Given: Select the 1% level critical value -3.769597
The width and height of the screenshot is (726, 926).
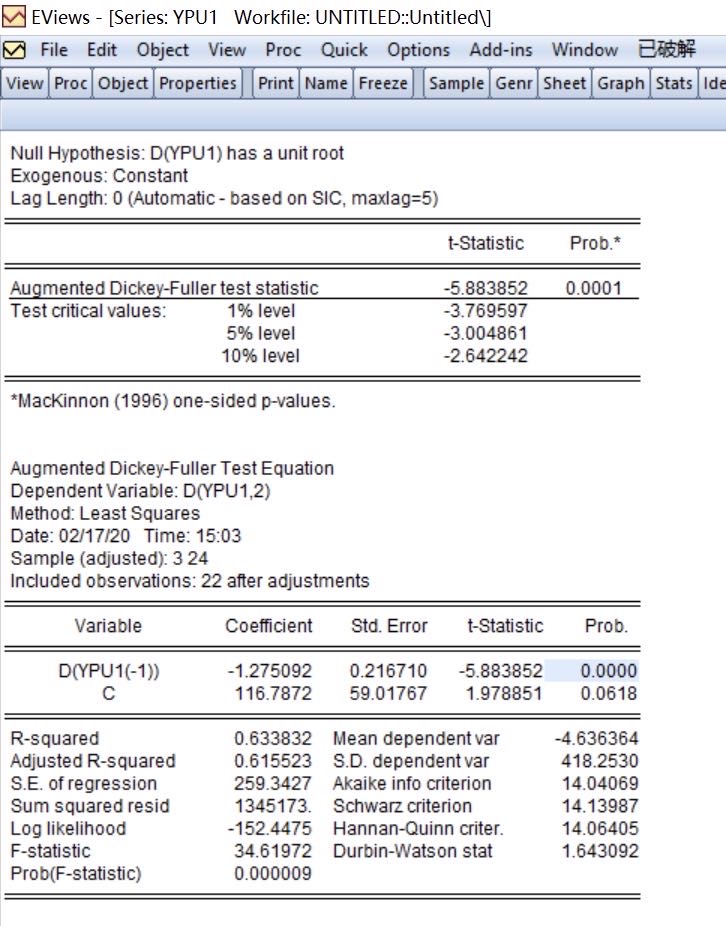Looking at the screenshot, I should point(486,311).
